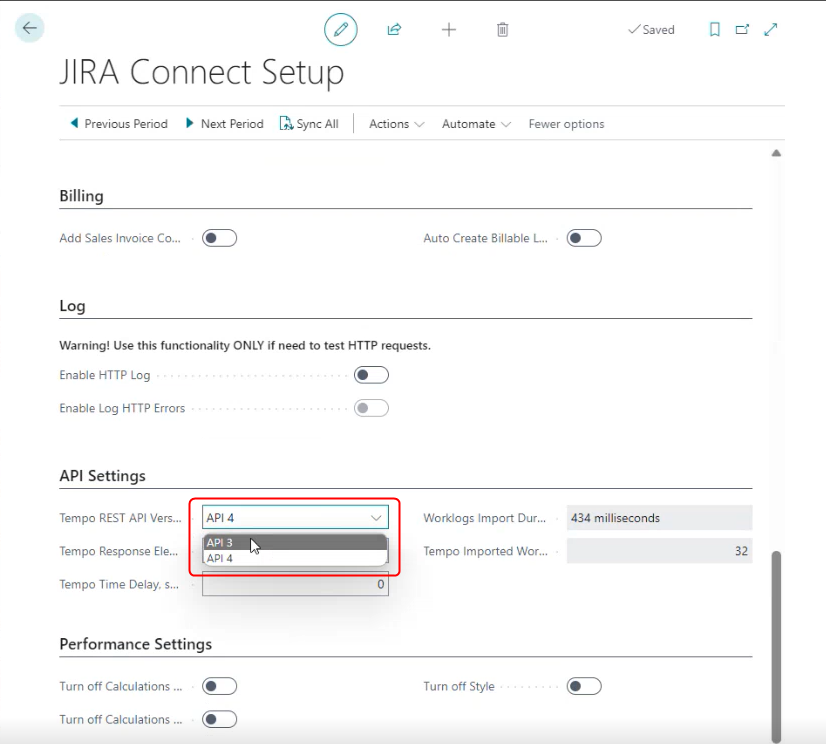Click the Enable HTTP Log label
Image resolution: width=826 pixels, height=744 pixels.
[x=105, y=375]
